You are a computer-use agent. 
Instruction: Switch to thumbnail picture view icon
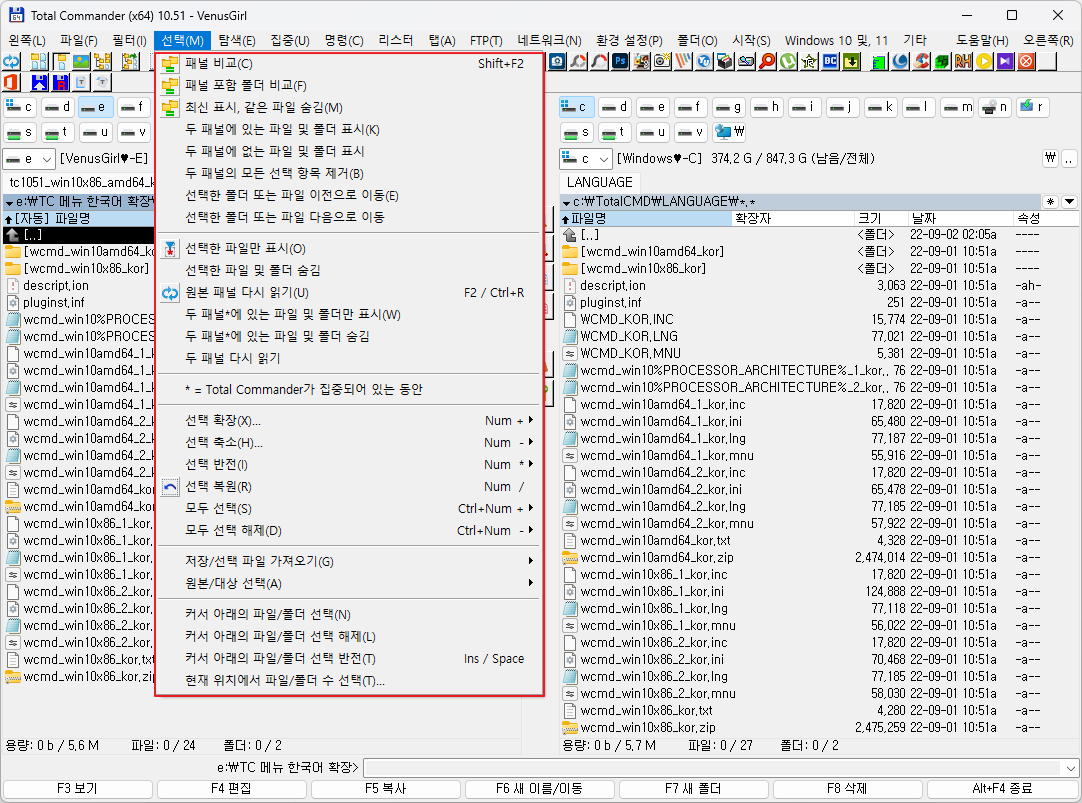click(x=81, y=61)
